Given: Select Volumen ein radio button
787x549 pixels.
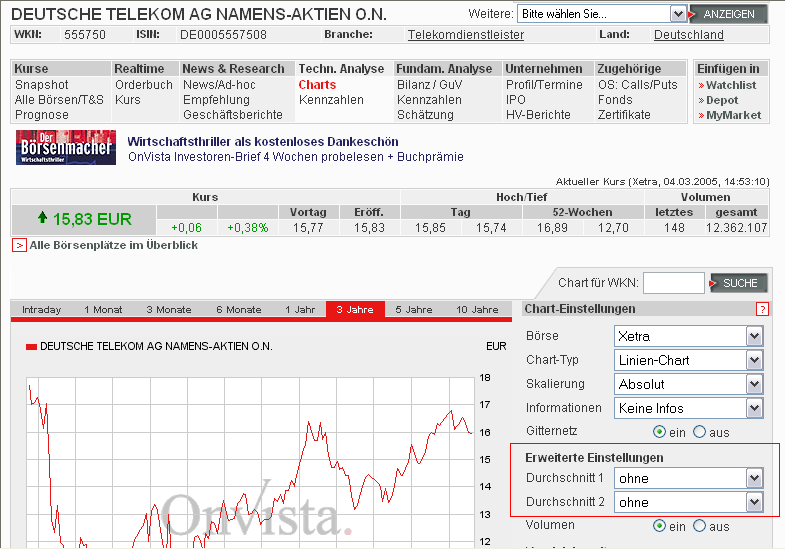Looking at the screenshot, I should (659, 525).
